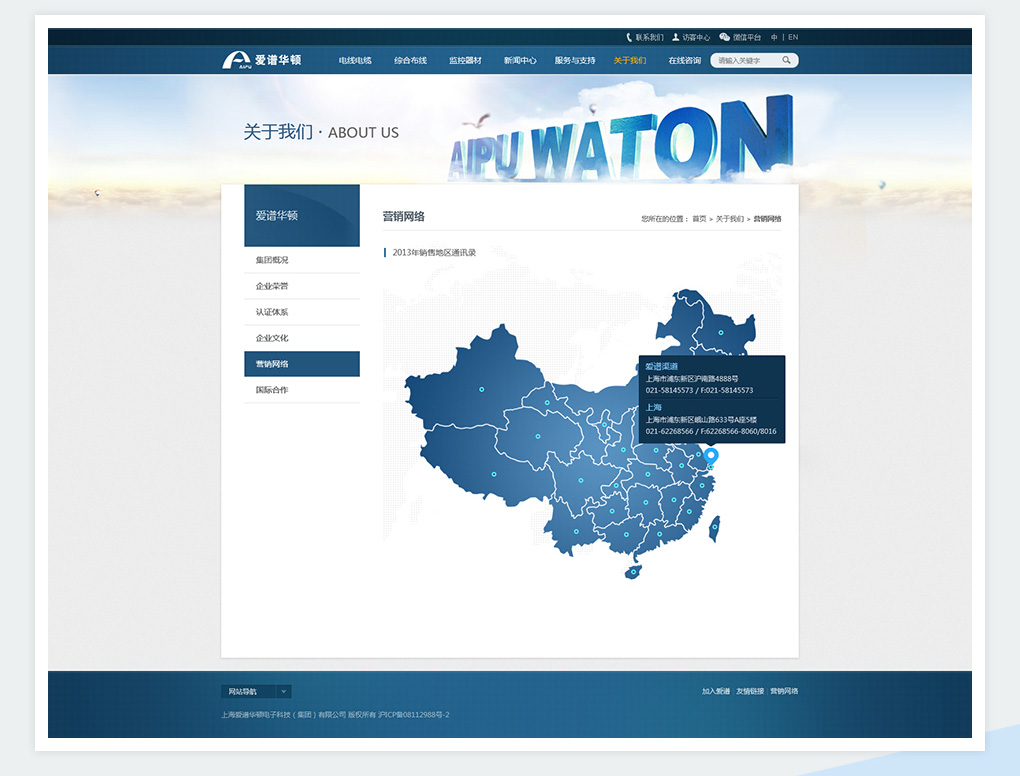The height and width of the screenshot is (776, 1020).
Task: Expand the 网站导航 footer dropdown
Action: pyautogui.click(x=256, y=691)
